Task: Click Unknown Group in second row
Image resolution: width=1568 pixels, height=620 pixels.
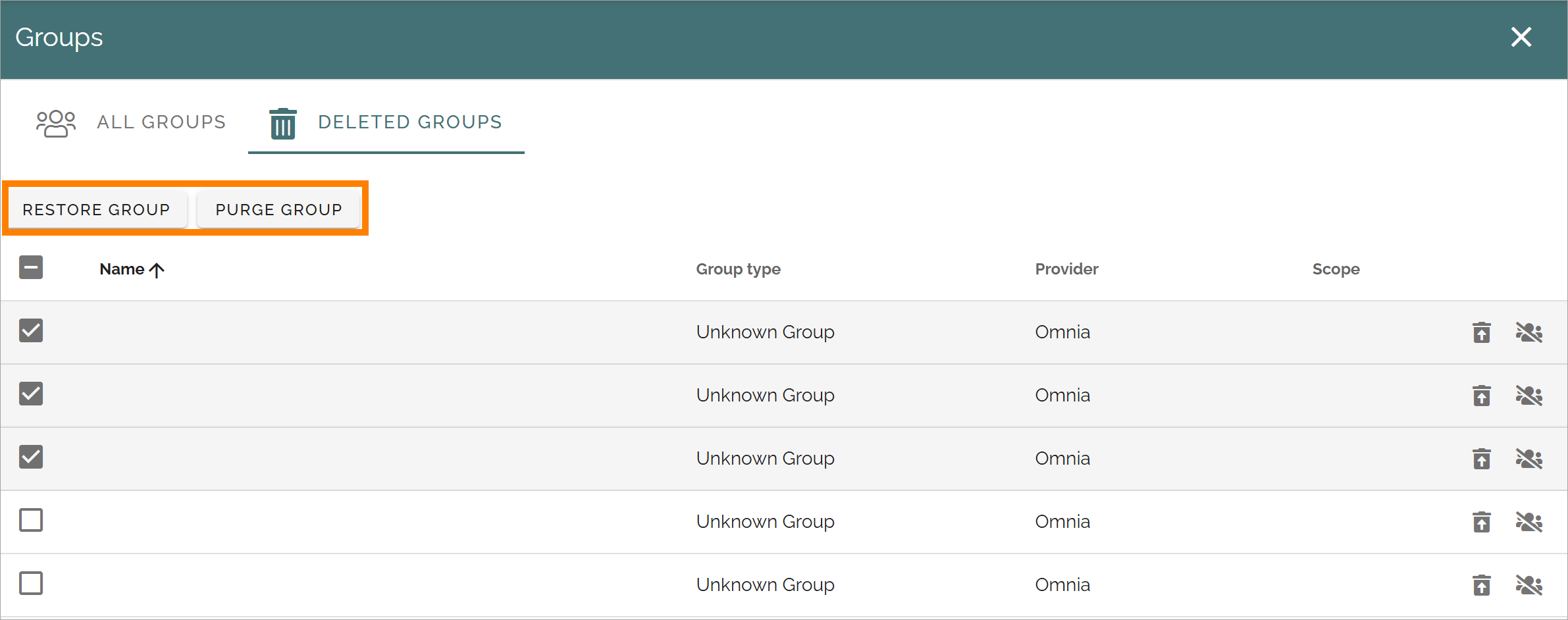Action: pos(765,396)
